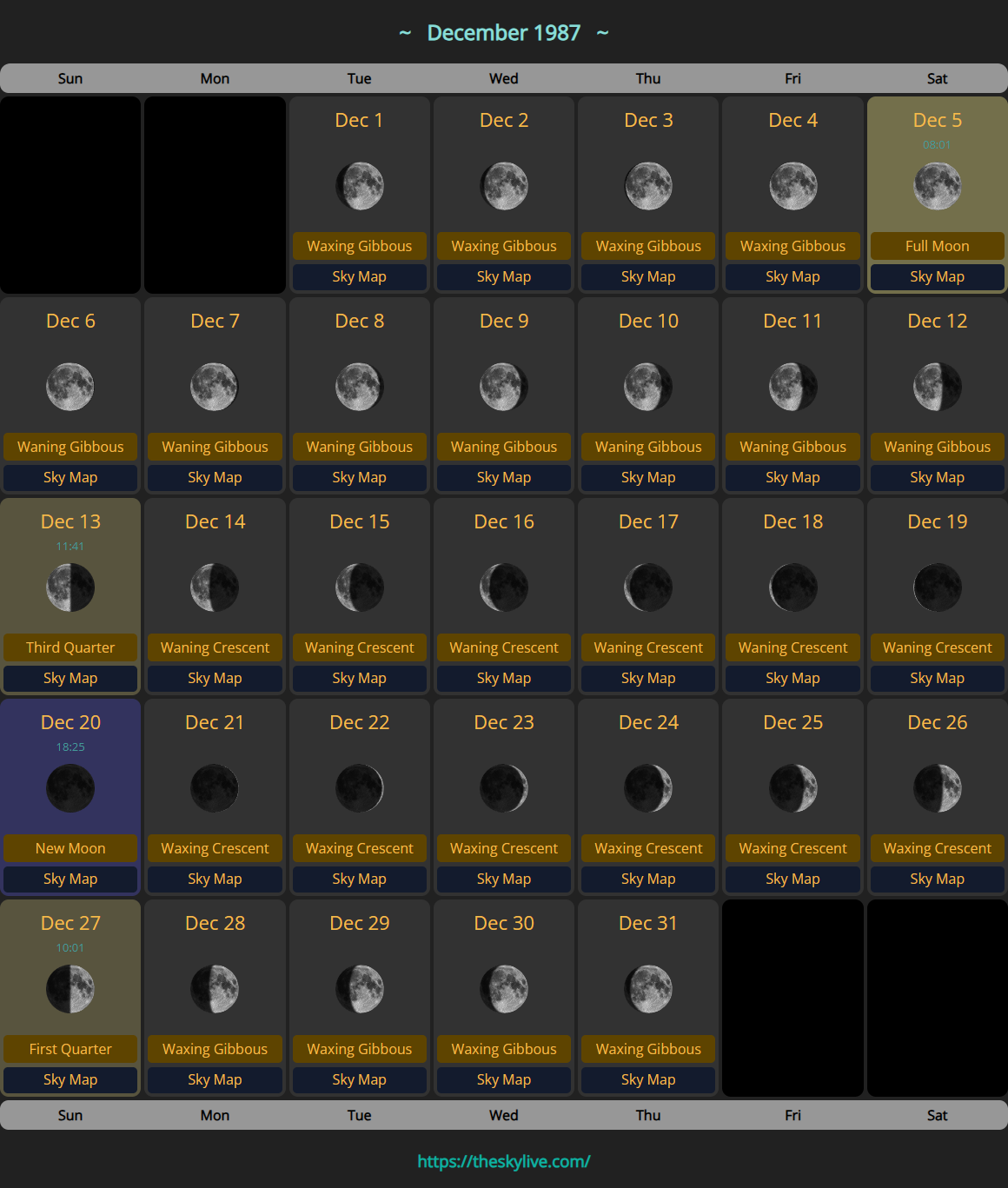This screenshot has width=1008, height=1188.
Task: Click the Dec 10 moon image
Action: click(648, 387)
